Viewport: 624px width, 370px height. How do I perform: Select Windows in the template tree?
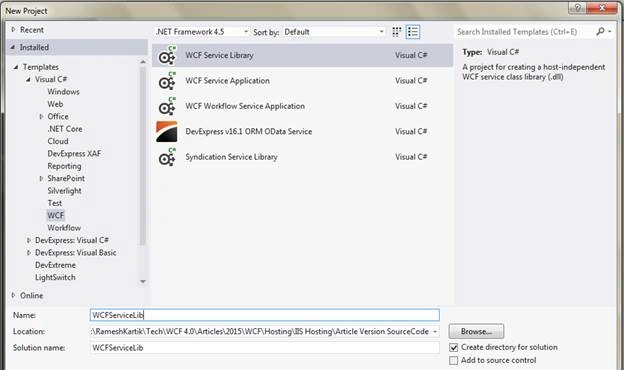pyautogui.click(x=63, y=92)
